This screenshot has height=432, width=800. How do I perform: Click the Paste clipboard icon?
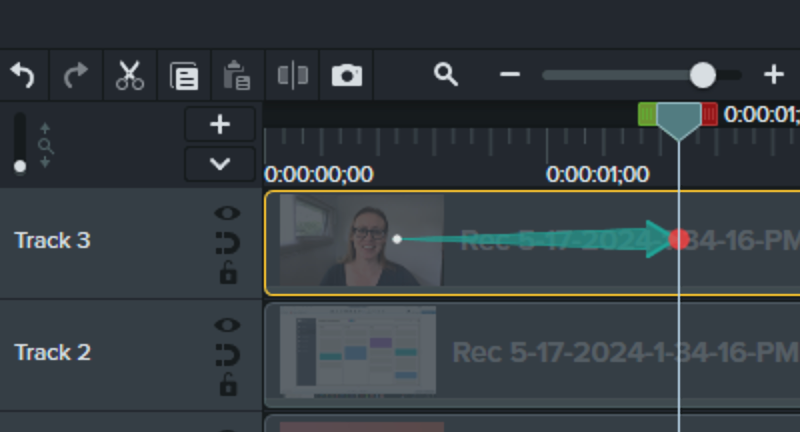click(238, 75)
